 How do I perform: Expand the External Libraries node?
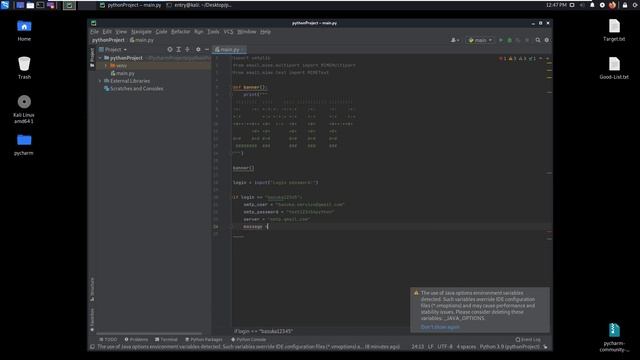(x=100, y=81)
